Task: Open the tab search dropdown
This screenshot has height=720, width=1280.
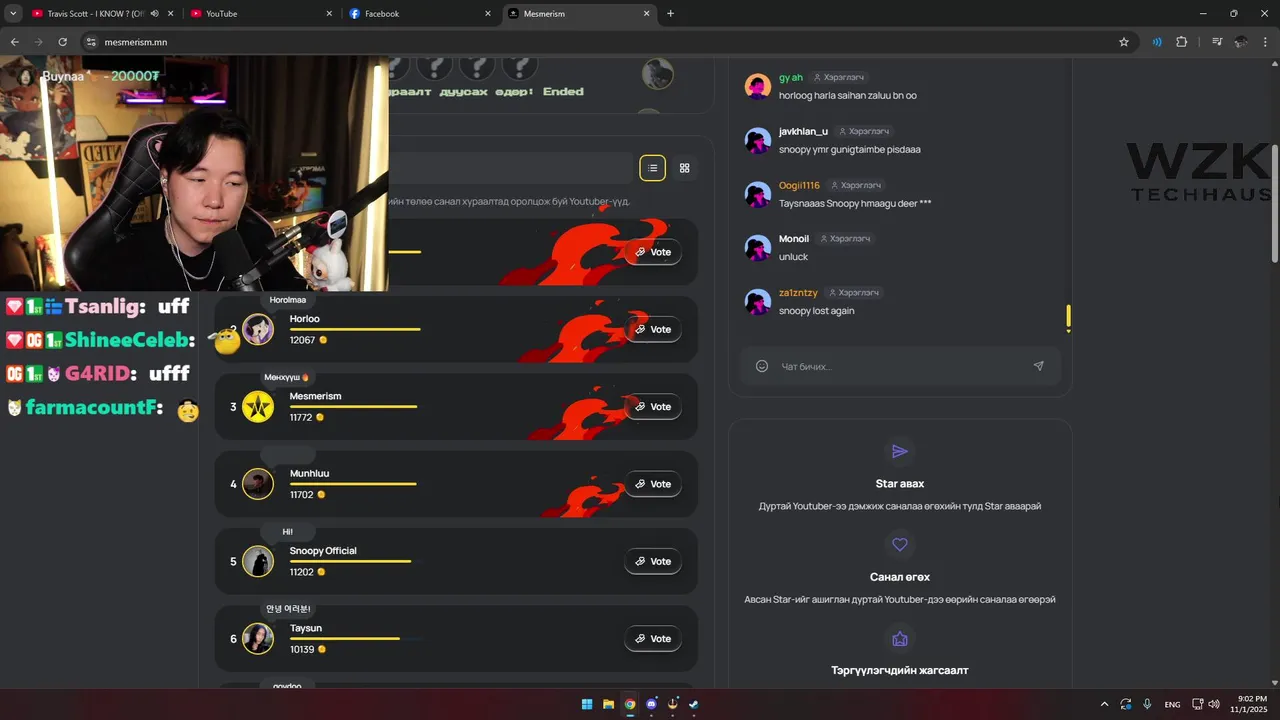Action: tap(13, 14)
